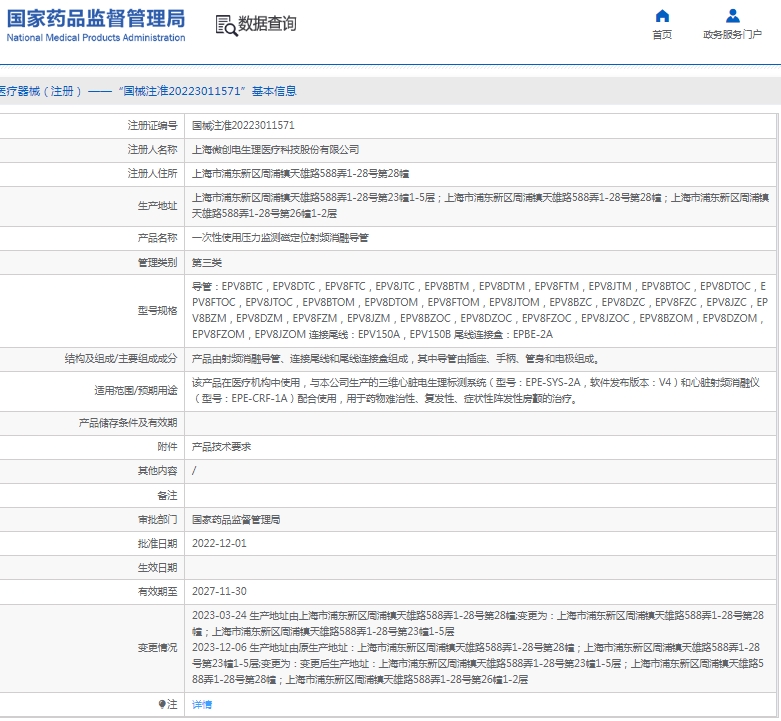Click the 审批部门 row label
This screenshot has width=781, height=721.
point(157,519)
